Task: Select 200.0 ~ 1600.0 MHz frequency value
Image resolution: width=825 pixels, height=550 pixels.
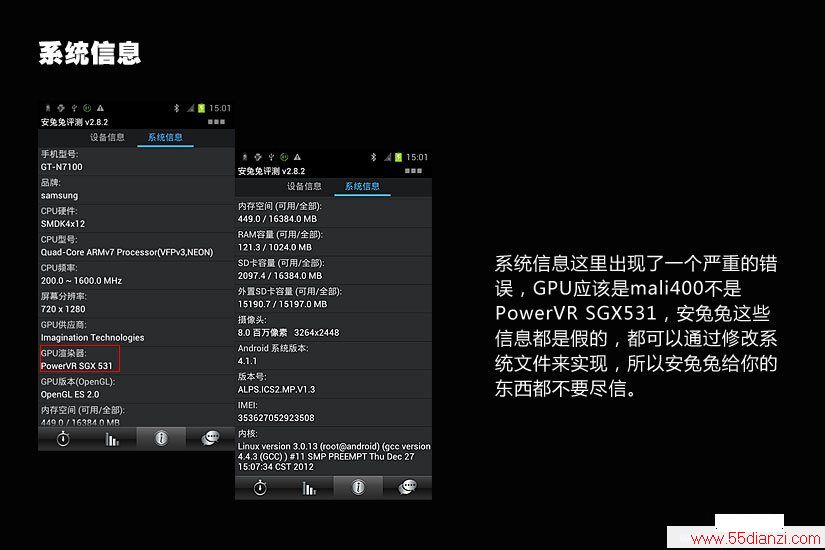Action: (x=82, y=281)
